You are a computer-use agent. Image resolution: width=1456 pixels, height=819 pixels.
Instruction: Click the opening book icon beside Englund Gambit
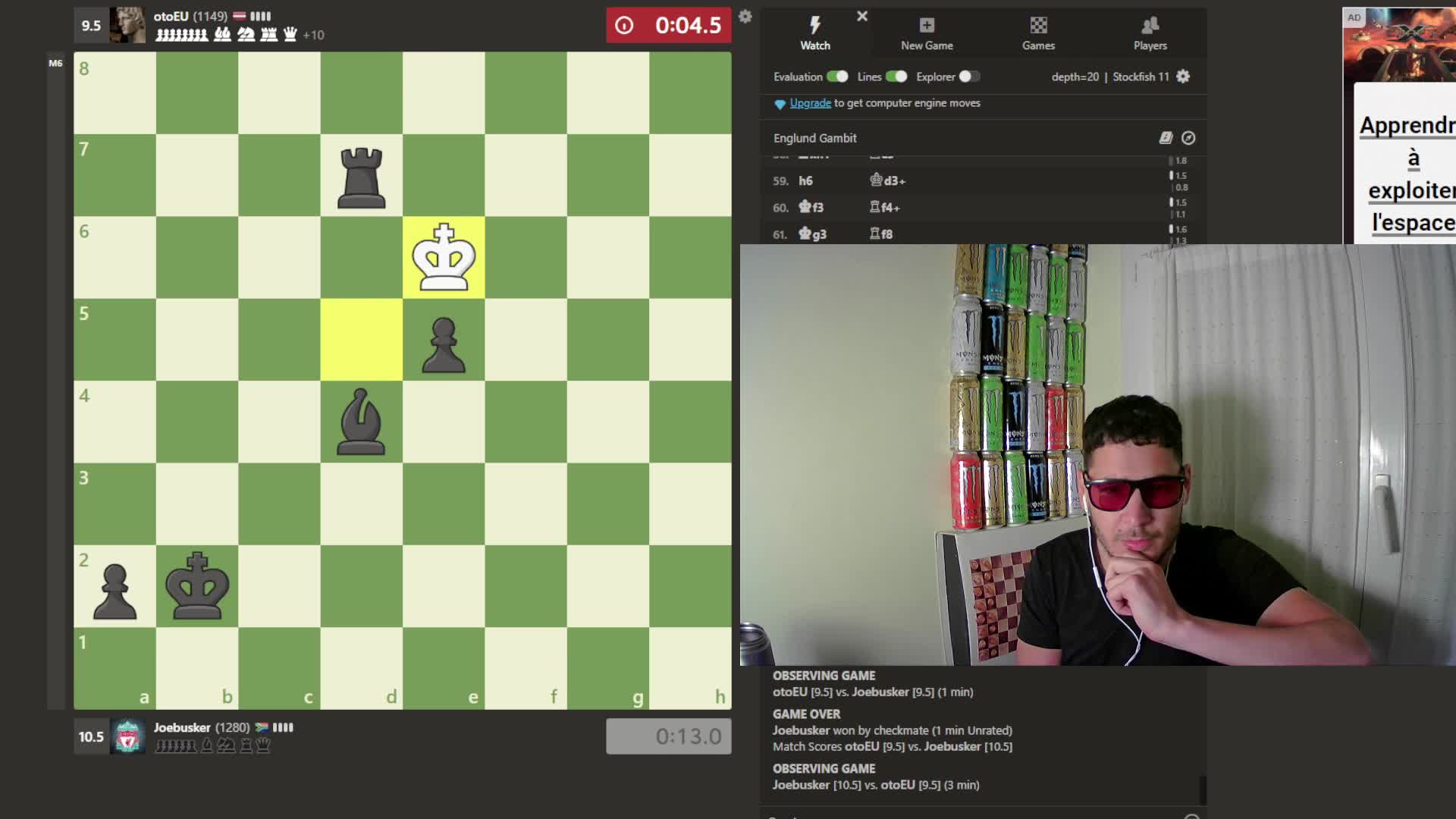click(1165, 138)
